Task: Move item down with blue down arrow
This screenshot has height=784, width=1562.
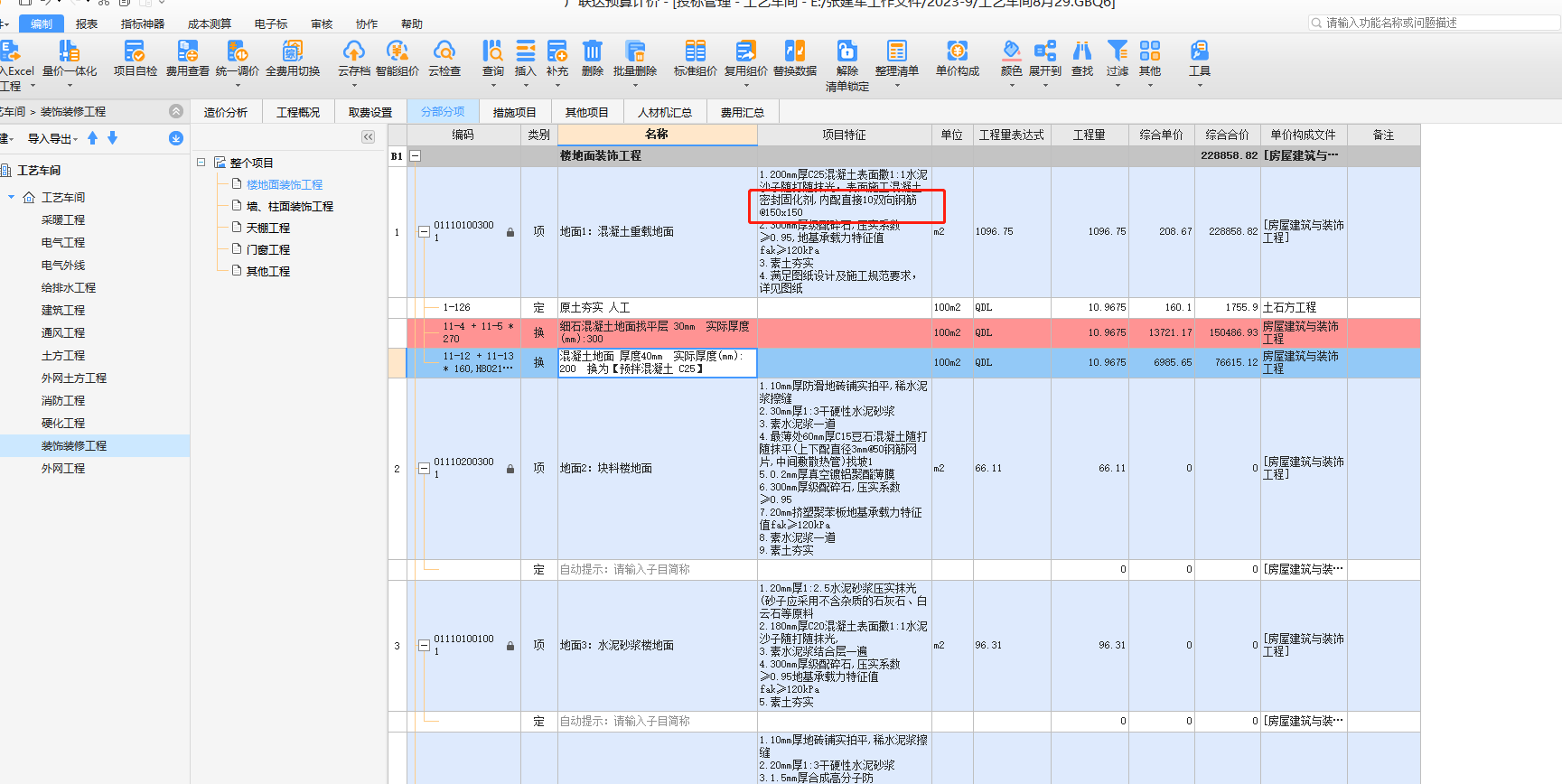Action: [112, 138]
